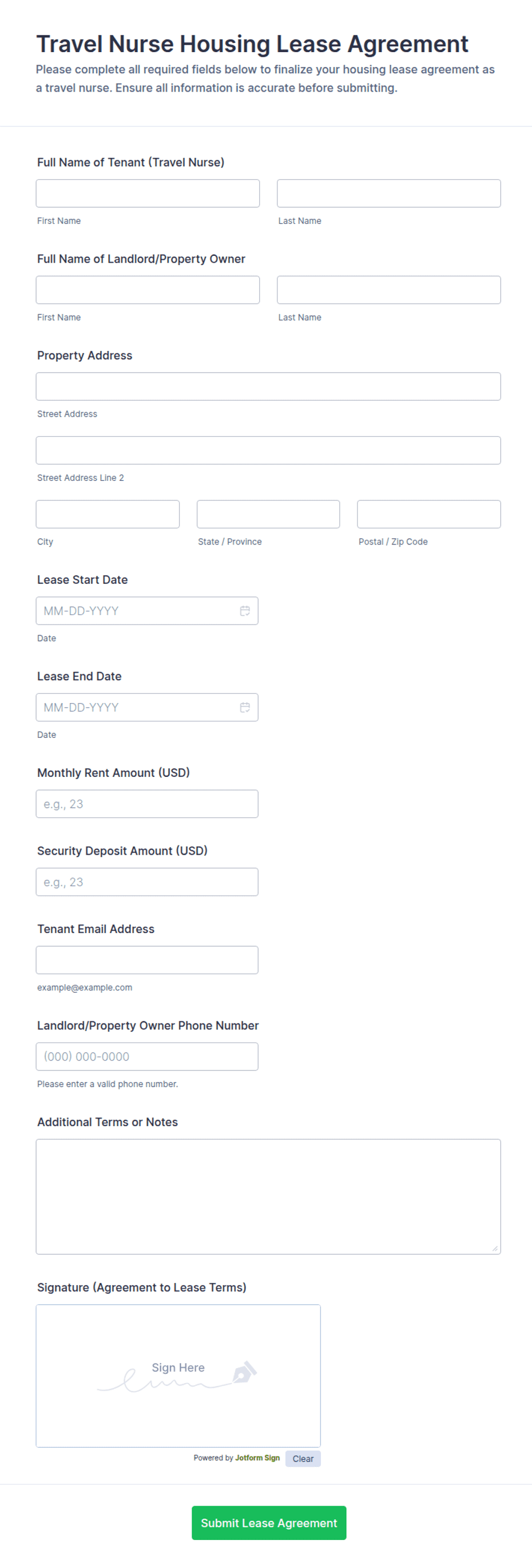Select the landlord Last Name field
Viewport: 532px width, 1568px height.
coord(388,290)
